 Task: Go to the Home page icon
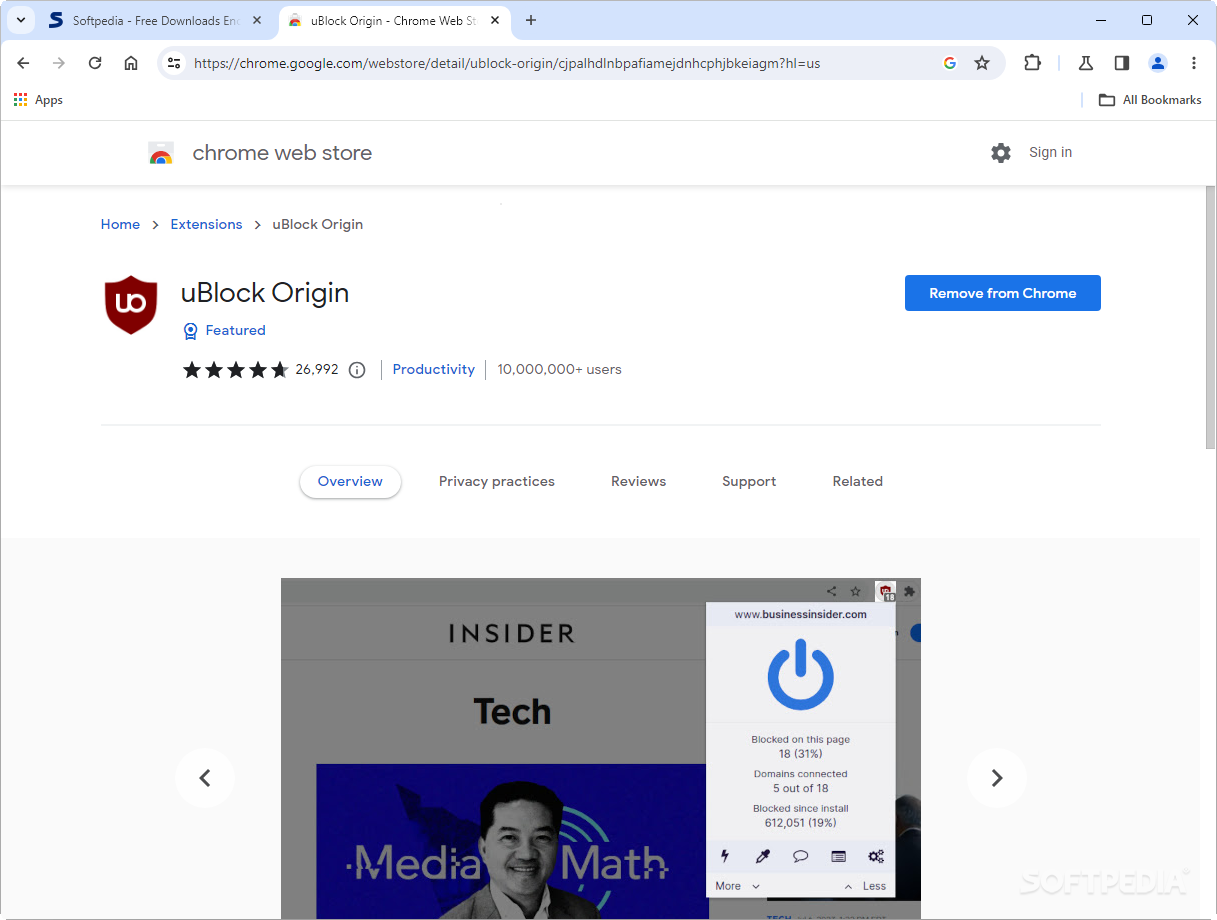click(131, 63)
